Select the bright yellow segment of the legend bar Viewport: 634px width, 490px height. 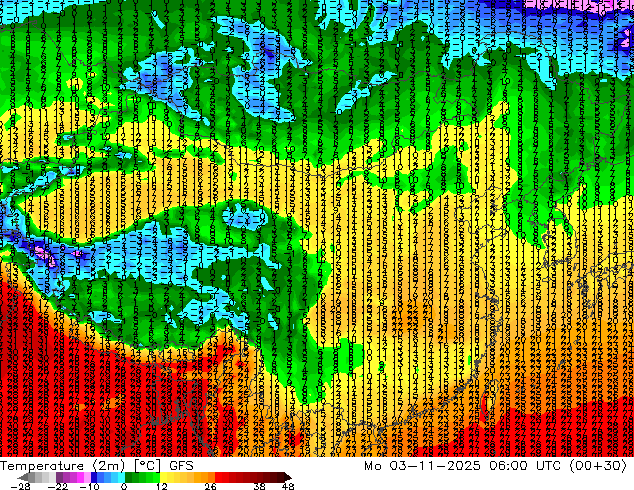click(x=163, y=477)
